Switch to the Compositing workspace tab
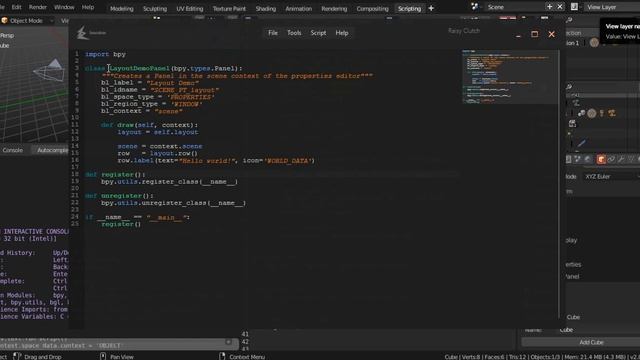The width and height of the screenshot is (640, 360). 372,9
